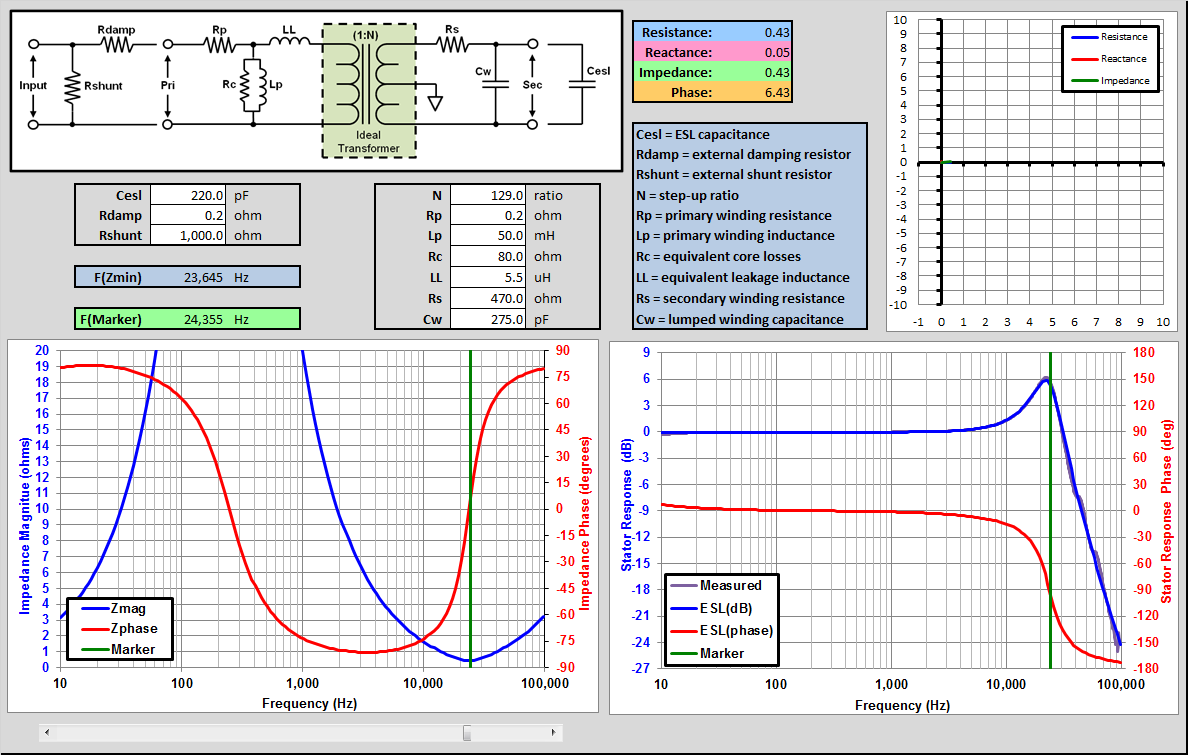Click the Rc value cell 80.0
The height and width of the screenshot is (755, 1188).
[x=488, y=256]
